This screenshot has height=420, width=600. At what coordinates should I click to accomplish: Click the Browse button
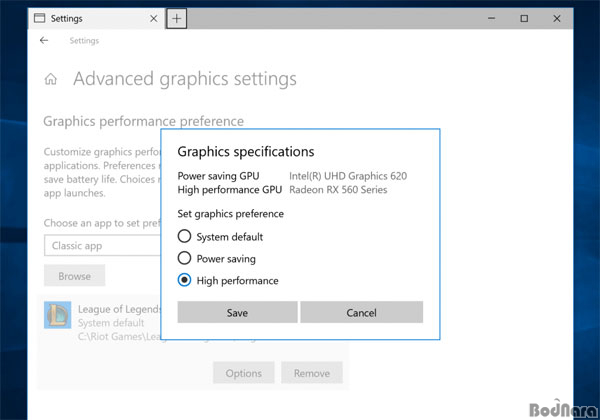[x=75, y=276]
